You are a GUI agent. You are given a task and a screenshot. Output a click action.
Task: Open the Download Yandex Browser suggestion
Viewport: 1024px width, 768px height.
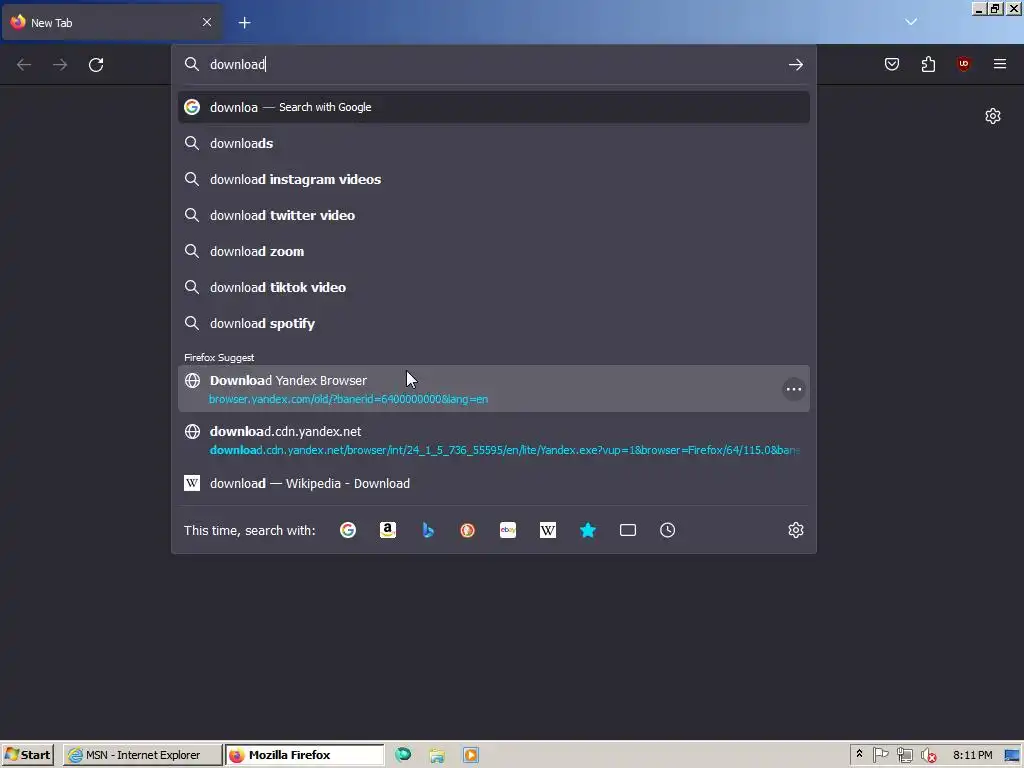(494, 389)
